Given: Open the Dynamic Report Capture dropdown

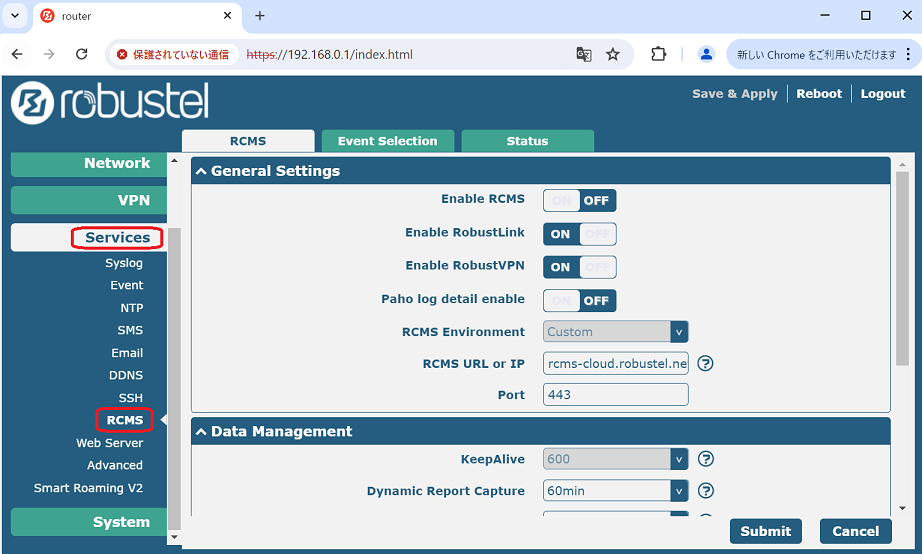Looking at the screenshot, I should click(x=616, y=490).
